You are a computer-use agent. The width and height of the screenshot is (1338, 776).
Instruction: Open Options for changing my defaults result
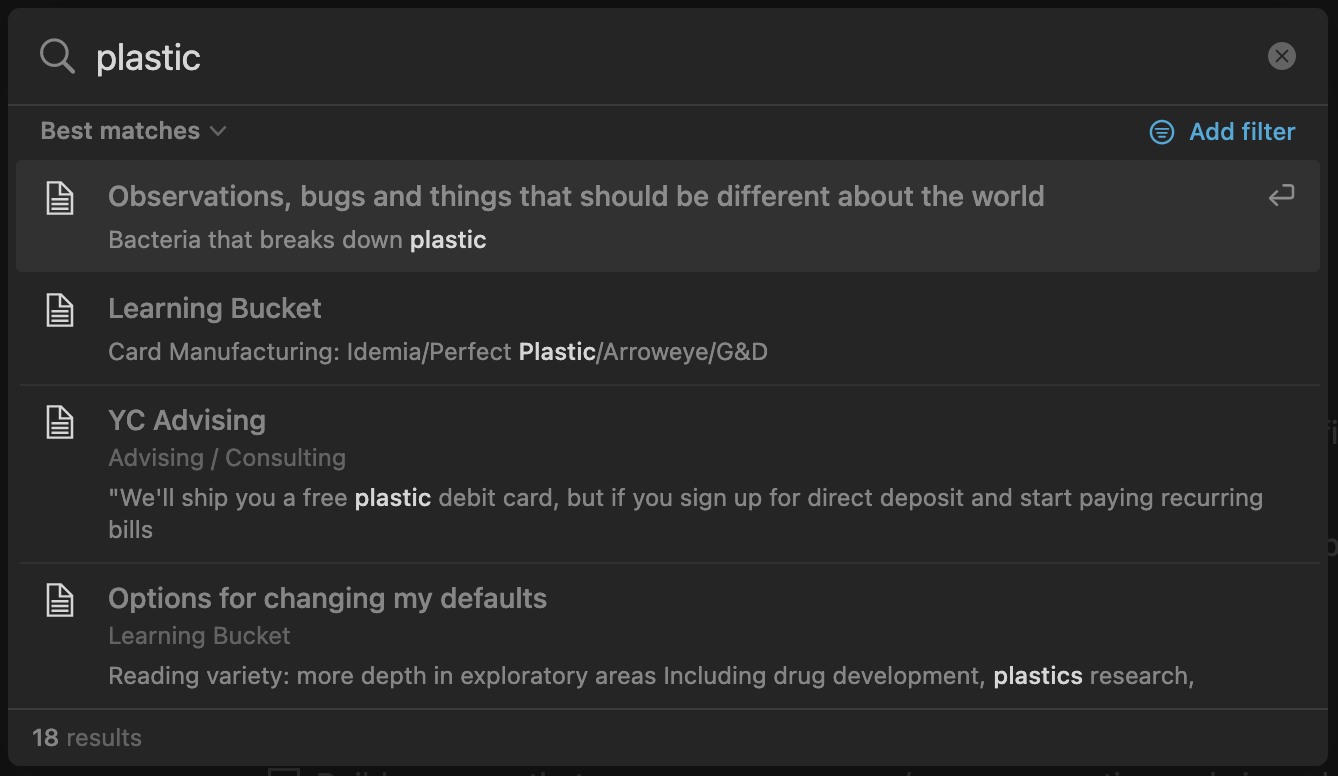tap(668, 636)
